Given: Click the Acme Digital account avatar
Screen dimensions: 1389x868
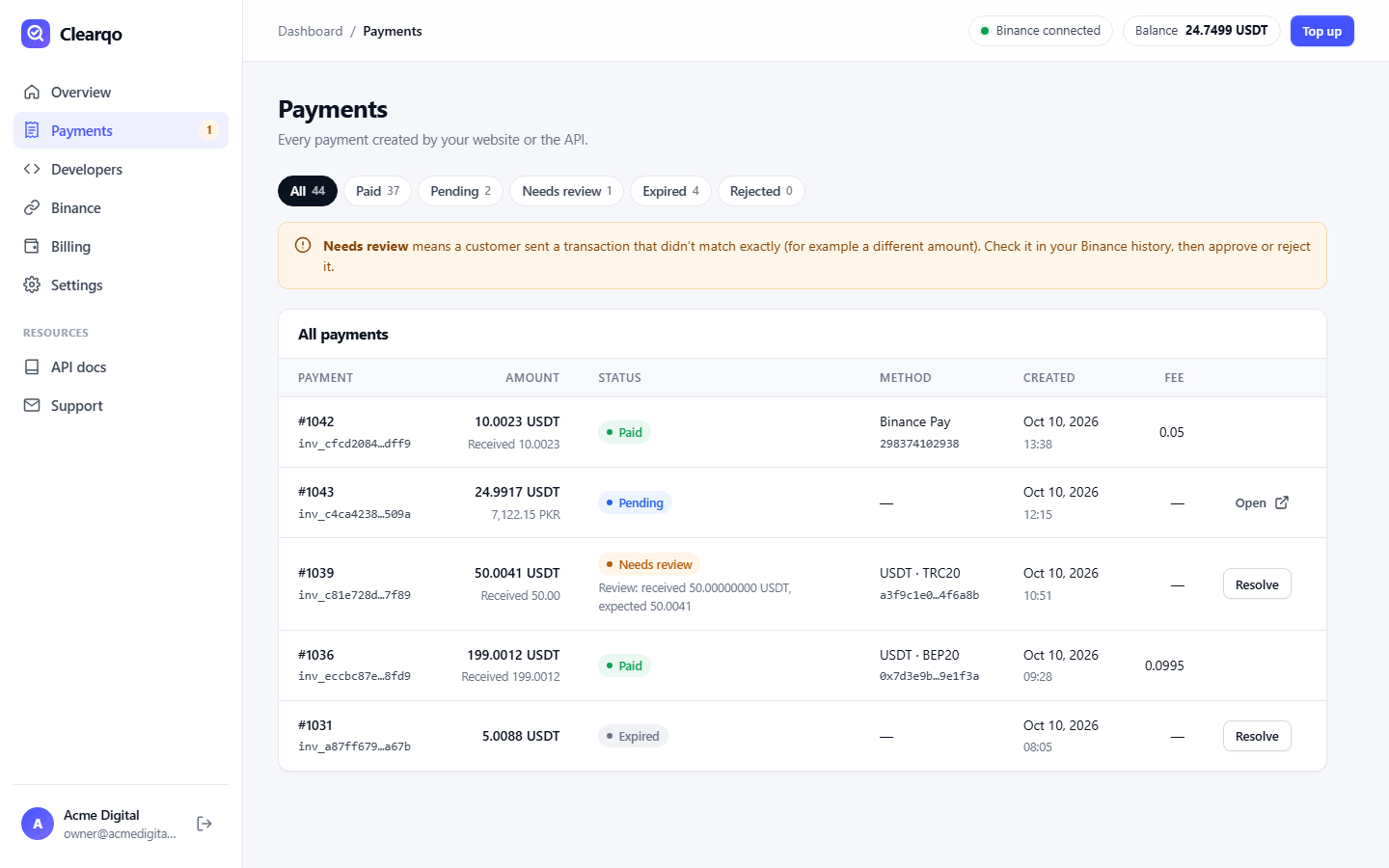Looking at the screenshot, I should point(38,824).
